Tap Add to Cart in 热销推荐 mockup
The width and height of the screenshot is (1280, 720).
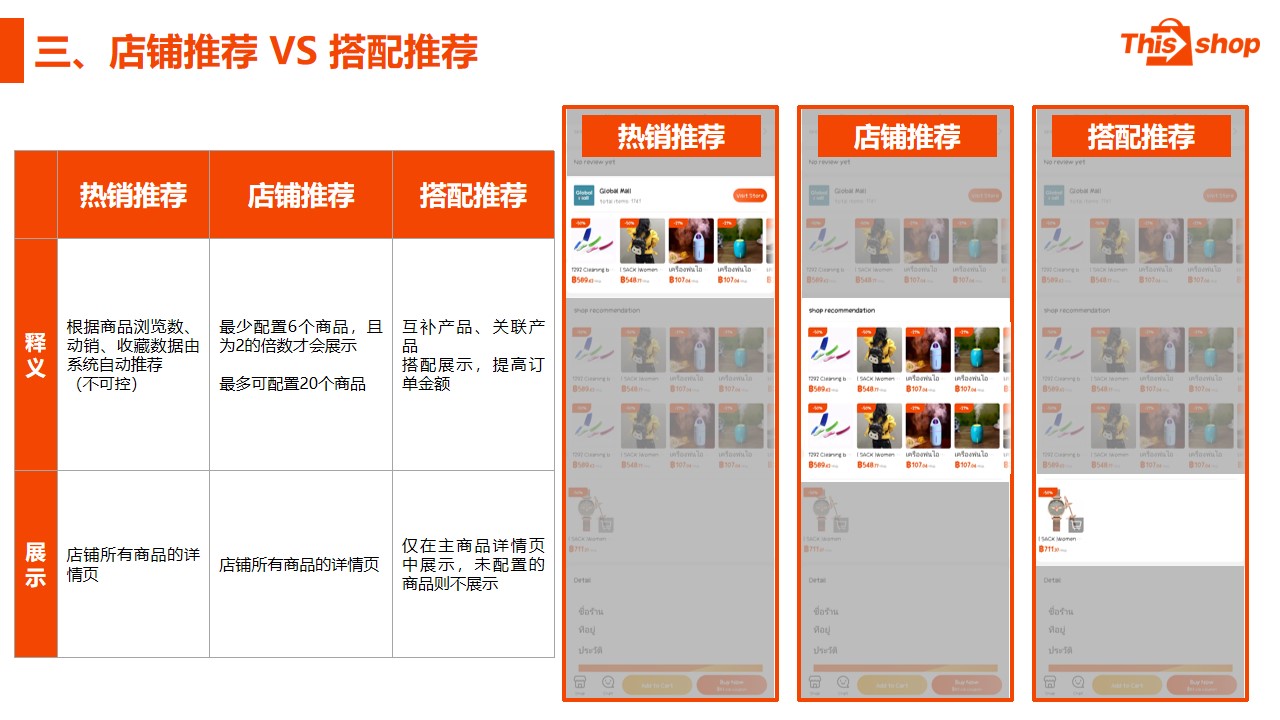[x=656, y=685]
